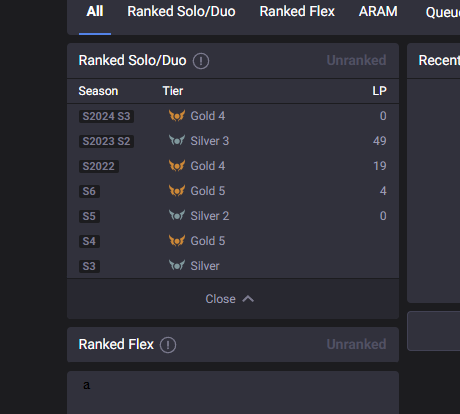Switch to the ARAM tab

(378, 12)
